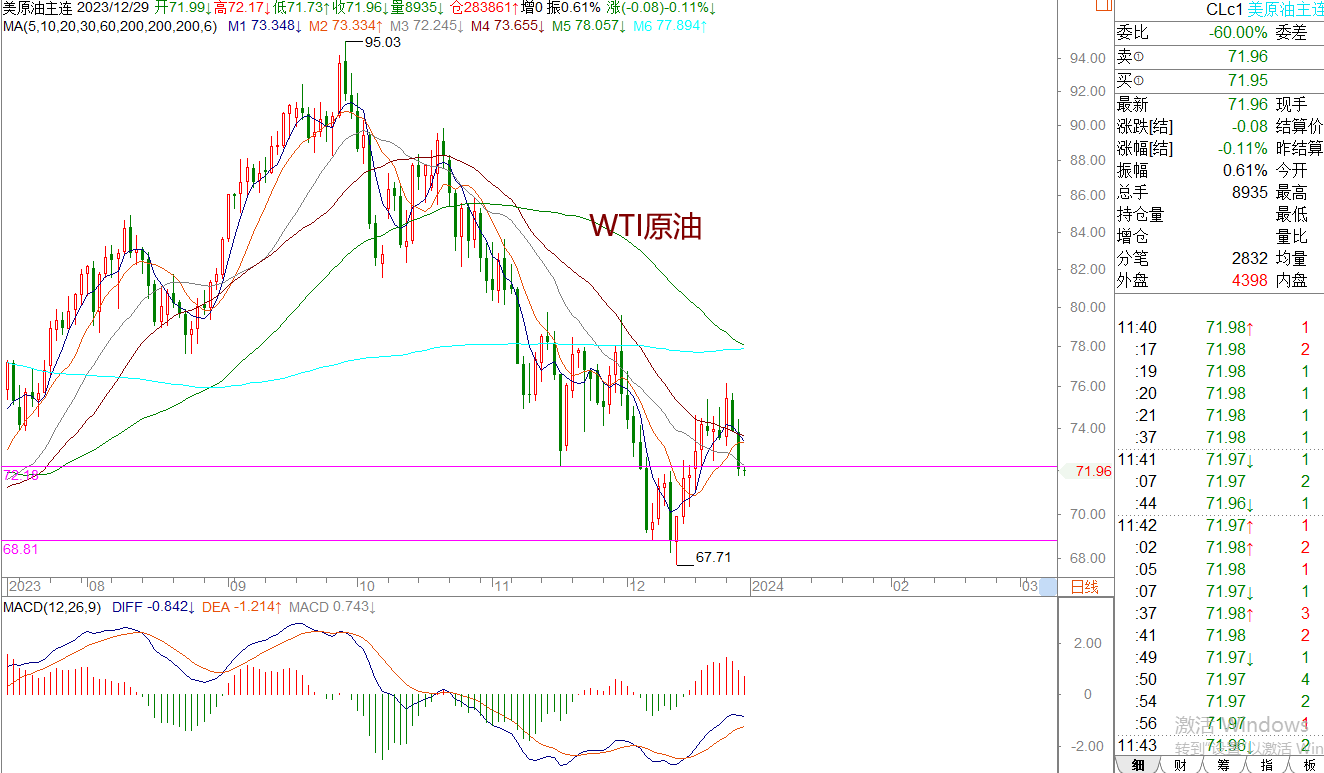This screenshot has height=773, width=1324.
Task: Select the M1 73.348 moving average value
Action: (x=265, y=25)
